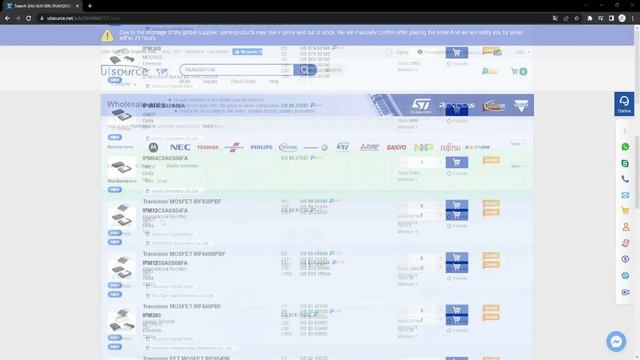The width and height of the screenshot is (640, 360).
Task: Select the NEC manufacturer logo
Action: click(180, 147)
